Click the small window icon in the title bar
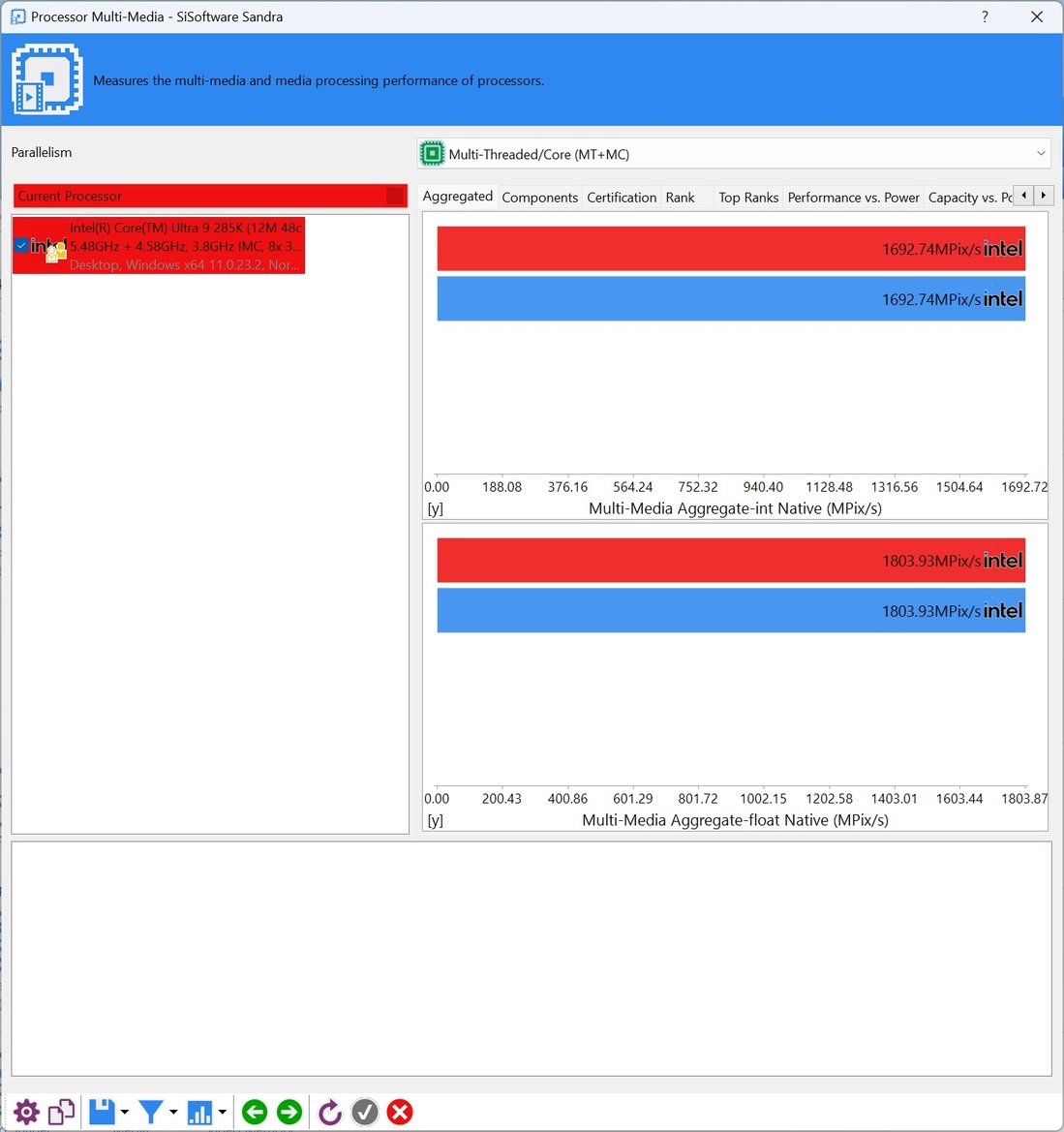Image resolution: width=1064 pixels, height=1132 pixels. coord(18,16)
